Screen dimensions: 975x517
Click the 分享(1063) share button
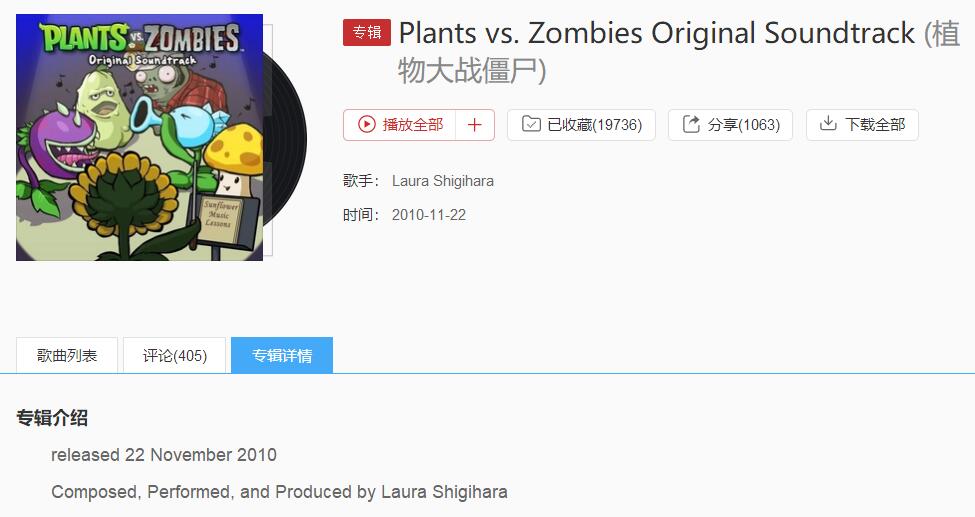731,125
